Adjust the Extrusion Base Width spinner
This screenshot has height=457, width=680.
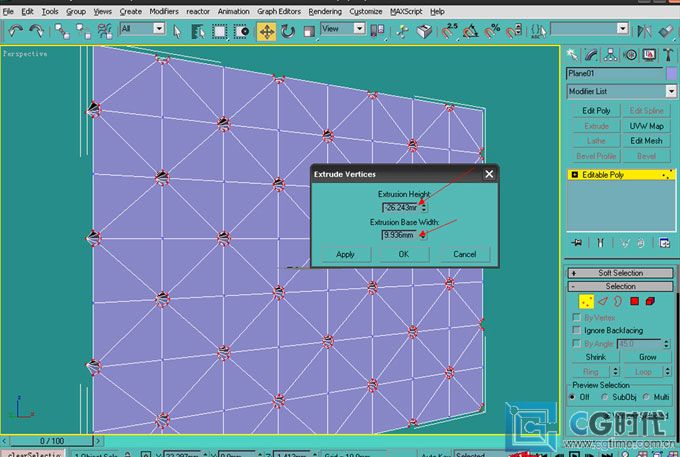pos(423,235)
